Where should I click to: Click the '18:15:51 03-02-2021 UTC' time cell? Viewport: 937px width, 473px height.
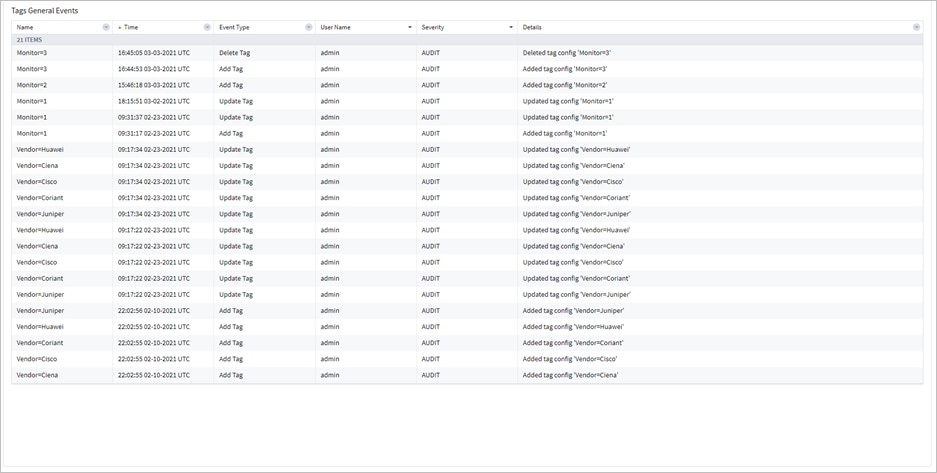(x=154, y=101)
